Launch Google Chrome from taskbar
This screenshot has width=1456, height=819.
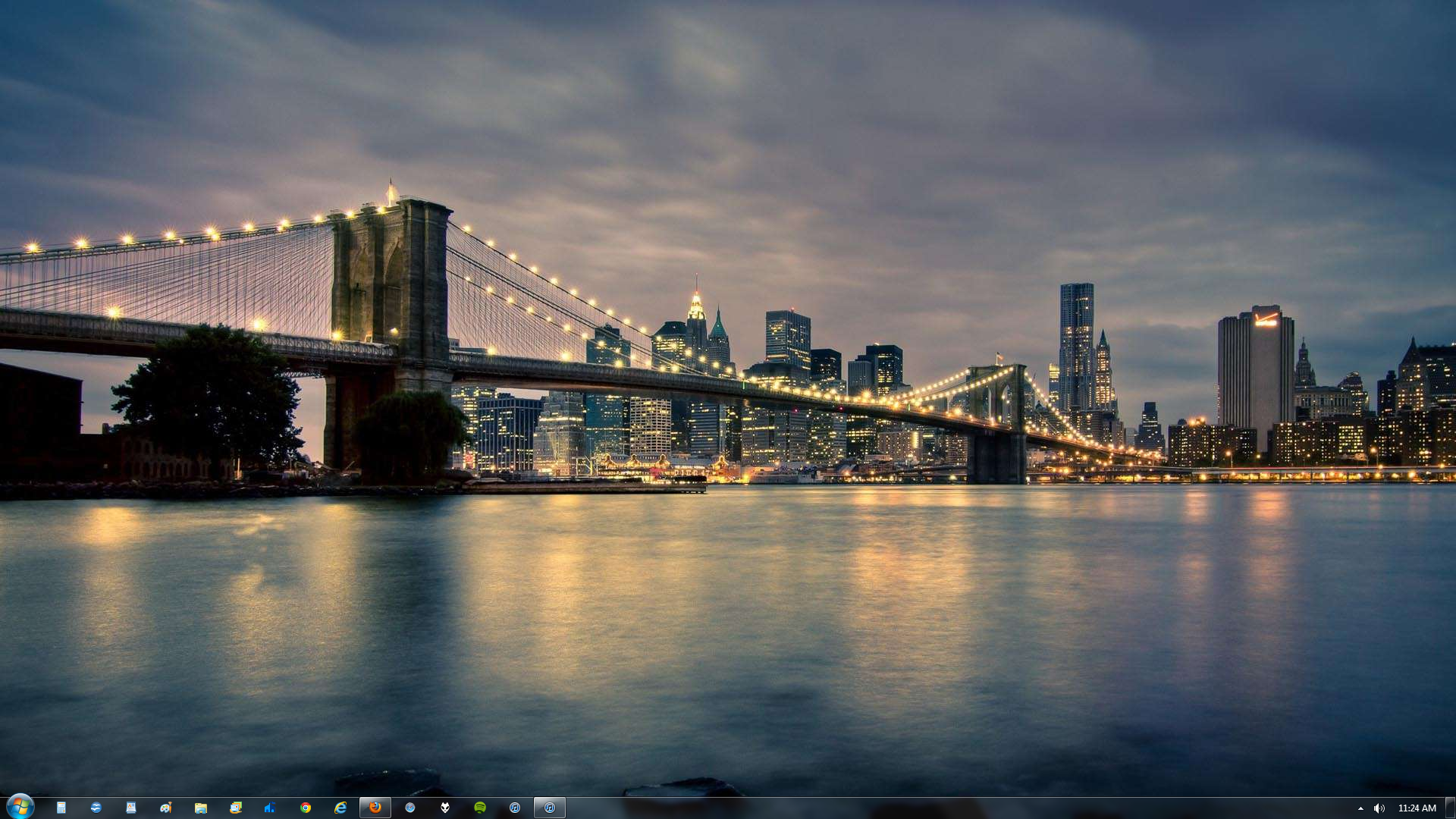[x=305, y=808]
